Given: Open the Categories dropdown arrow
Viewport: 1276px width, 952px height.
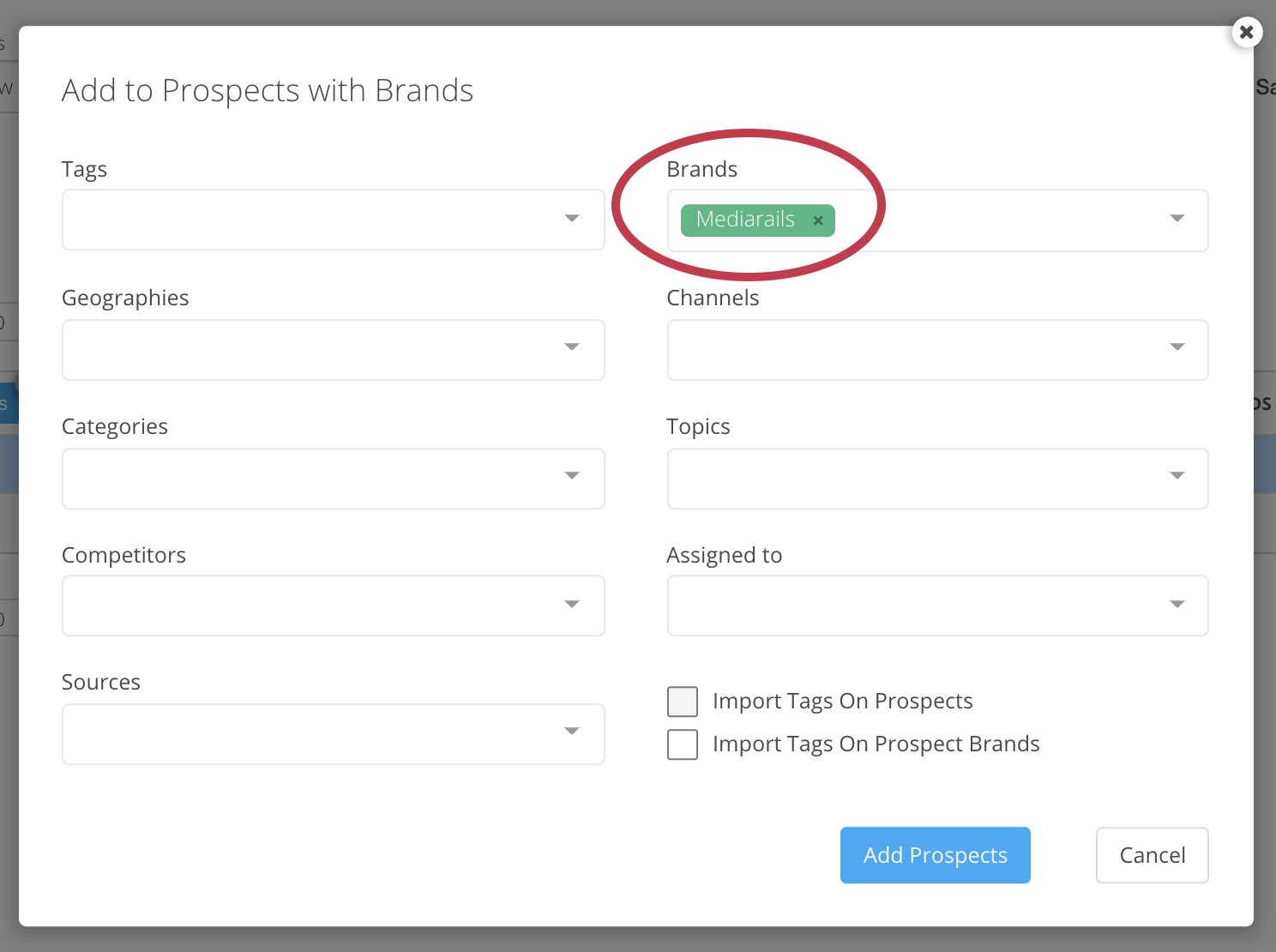Looking at the screenshot, I should click(x=572, y=476).
